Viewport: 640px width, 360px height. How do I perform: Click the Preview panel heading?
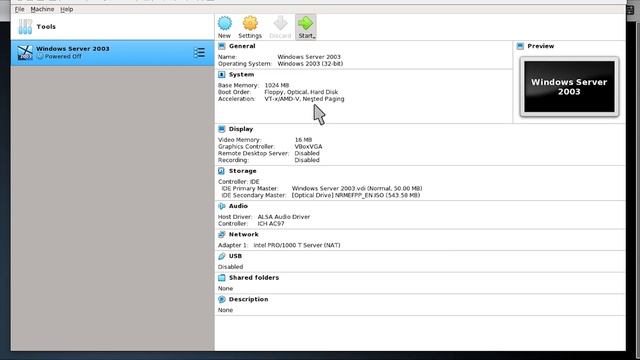tap(540, 46)
